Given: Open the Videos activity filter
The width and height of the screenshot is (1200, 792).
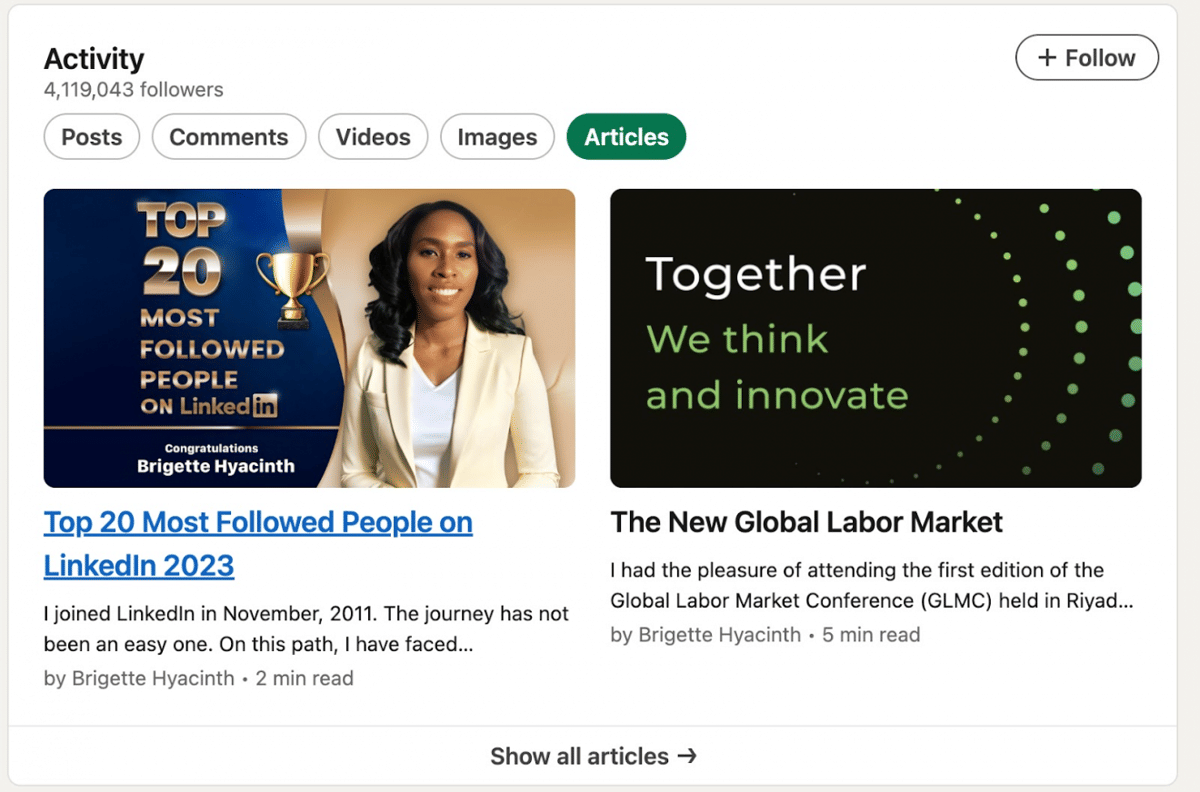Looking at the screenshot, I should coord(372,136).
